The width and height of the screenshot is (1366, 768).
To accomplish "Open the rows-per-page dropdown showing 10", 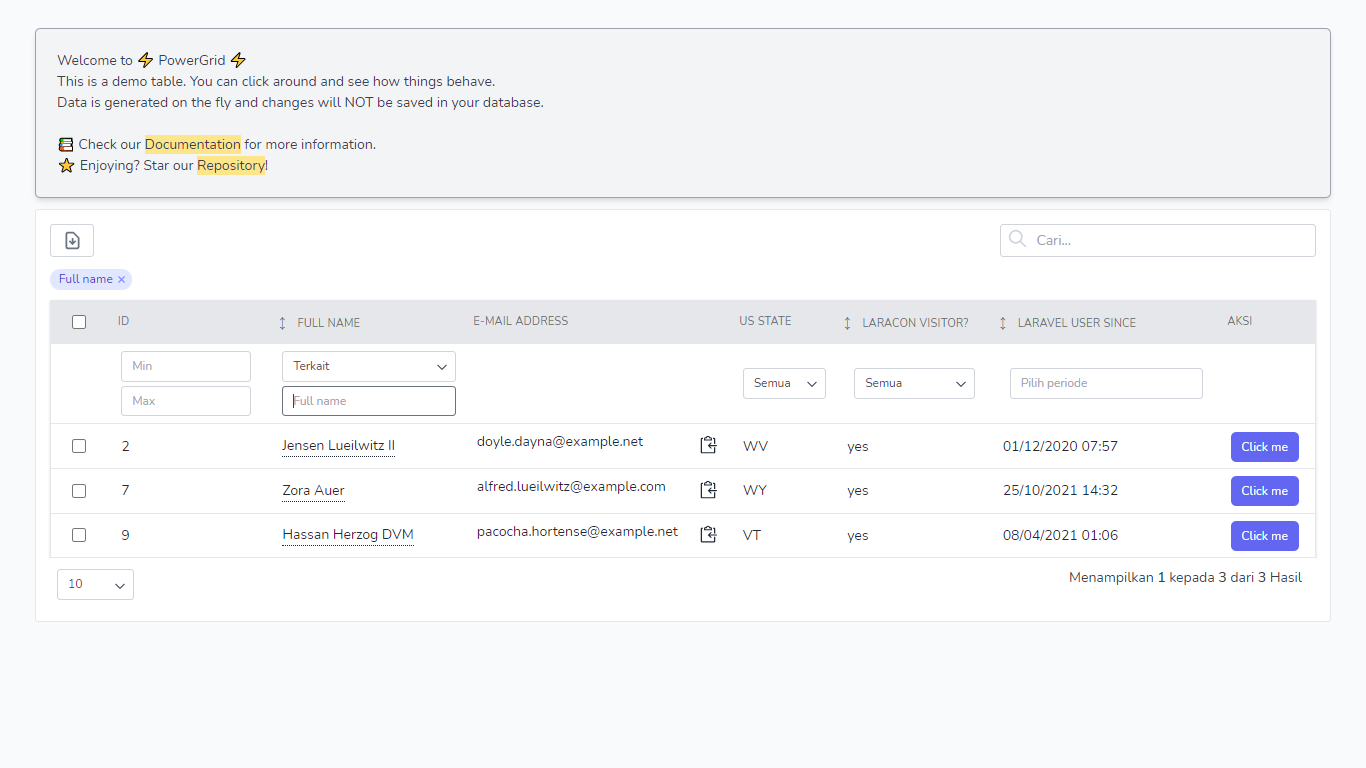I will coord(95,584).
